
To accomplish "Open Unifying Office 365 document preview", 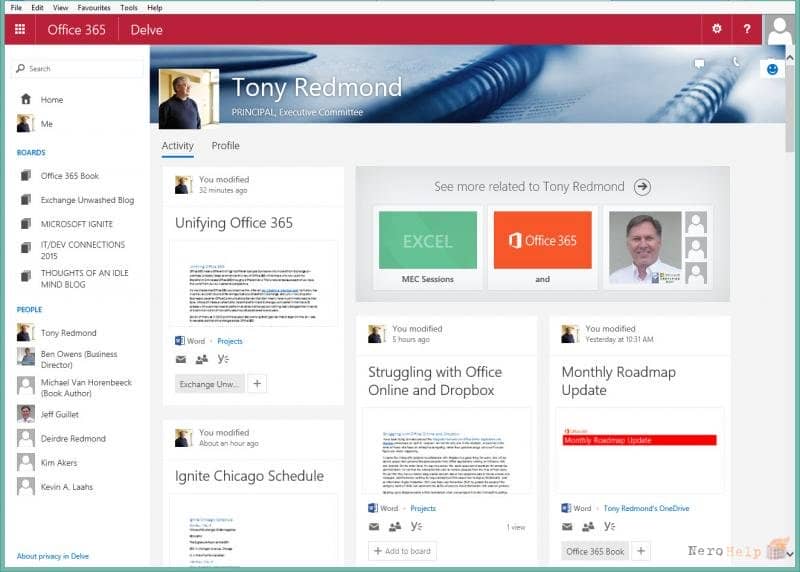I will coord(254,284).
